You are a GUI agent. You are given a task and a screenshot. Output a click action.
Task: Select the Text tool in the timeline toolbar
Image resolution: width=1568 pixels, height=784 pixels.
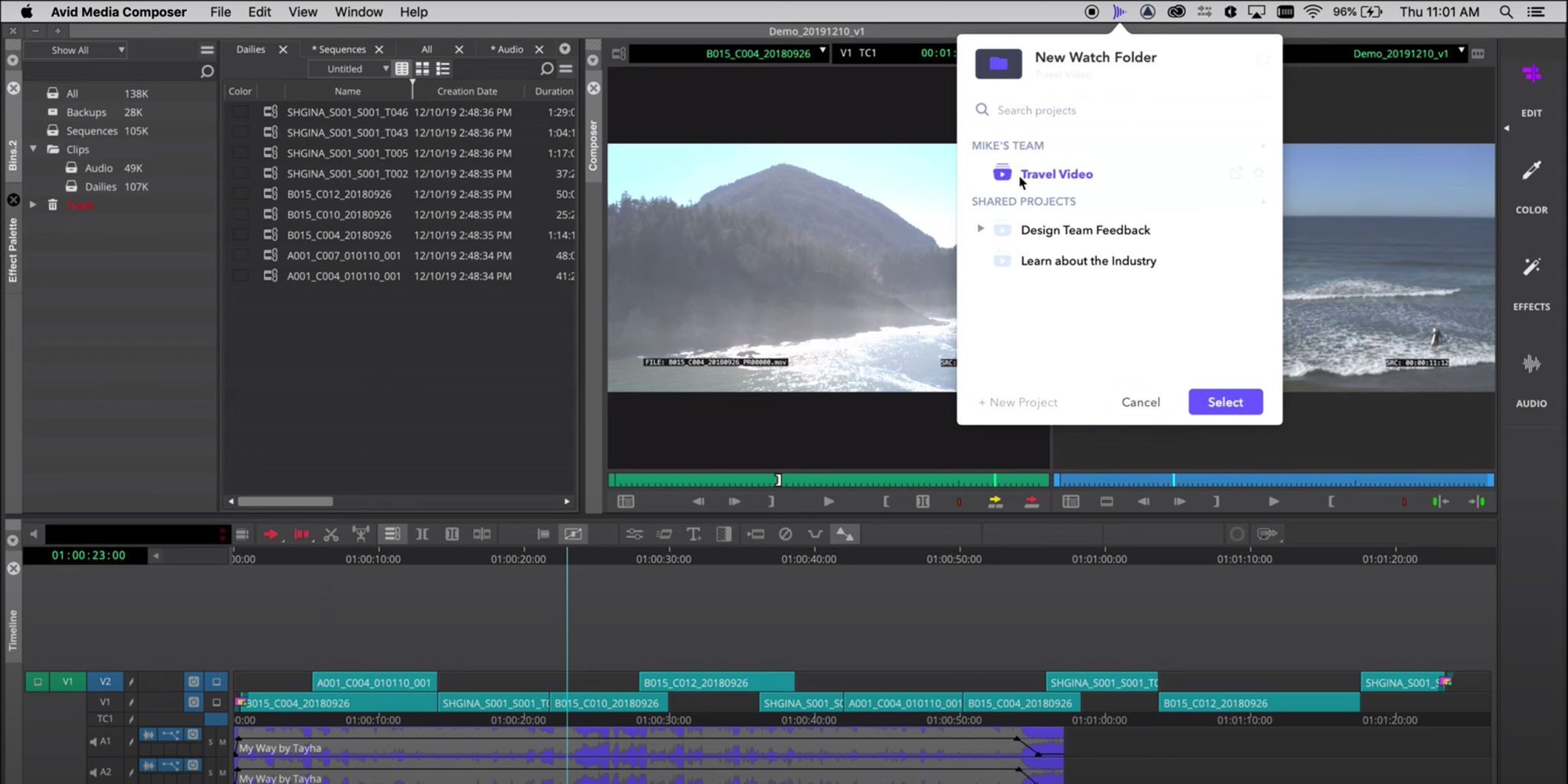(x=693, y=534)
